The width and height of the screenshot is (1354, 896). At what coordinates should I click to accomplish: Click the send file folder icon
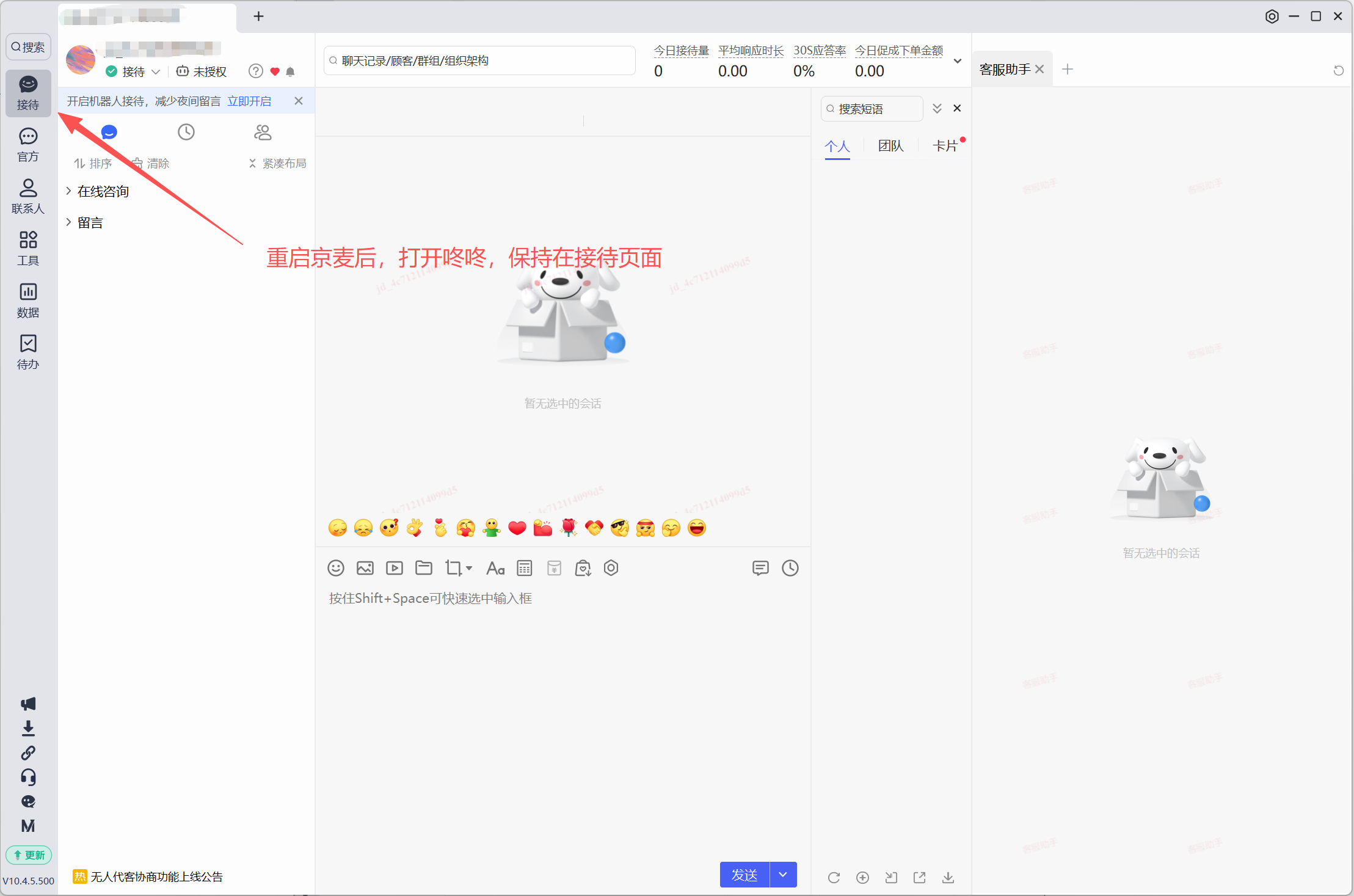pos(424,568)
